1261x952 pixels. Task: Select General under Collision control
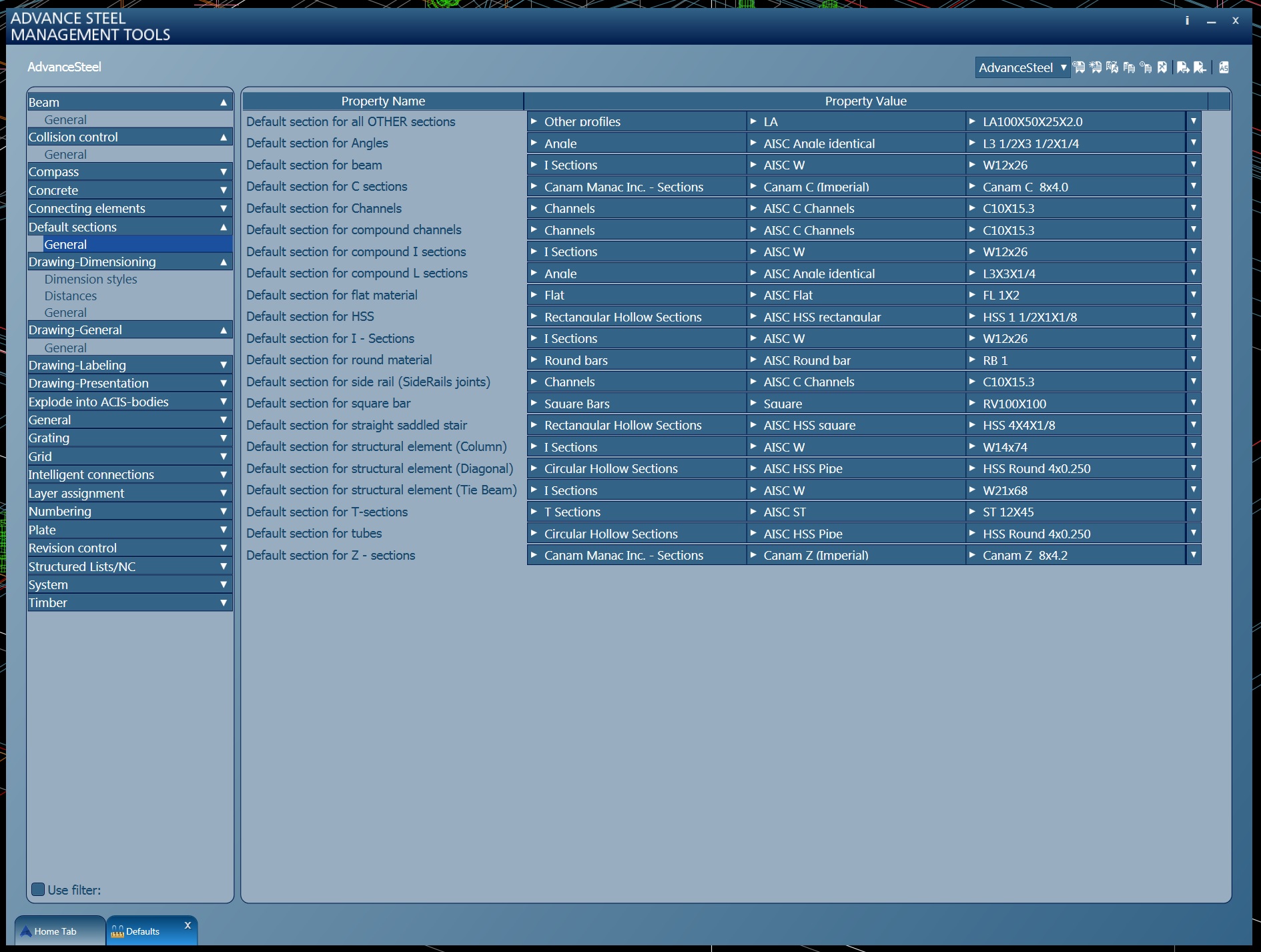click(65, 154)
